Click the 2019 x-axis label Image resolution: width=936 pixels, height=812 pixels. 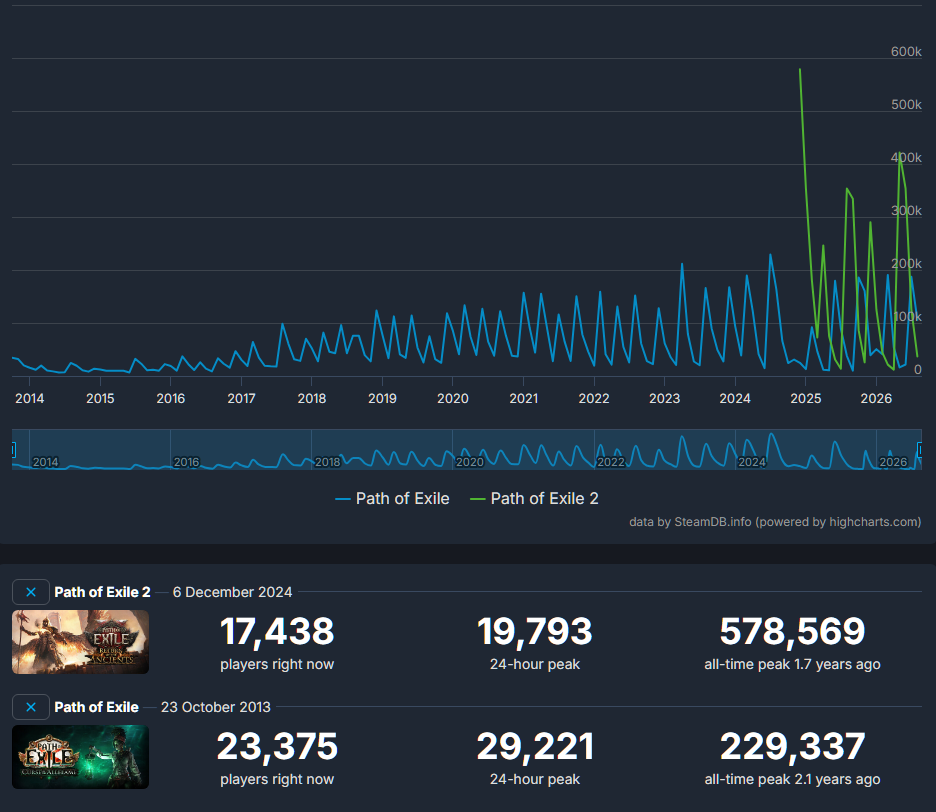382,398
